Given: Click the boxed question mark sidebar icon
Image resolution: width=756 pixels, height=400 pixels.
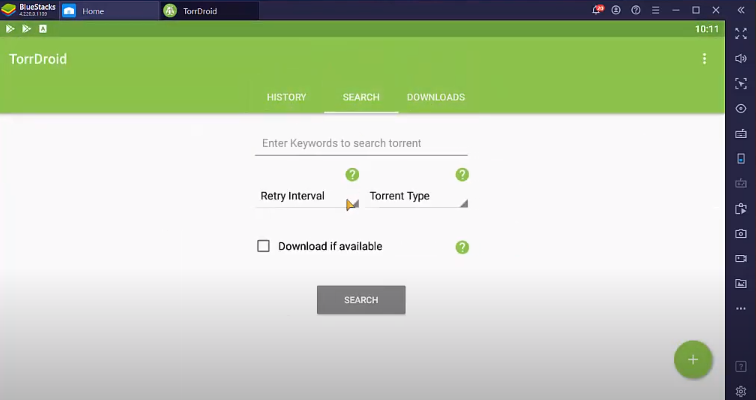Looking at the screenshot, I should tap(741, 367).
